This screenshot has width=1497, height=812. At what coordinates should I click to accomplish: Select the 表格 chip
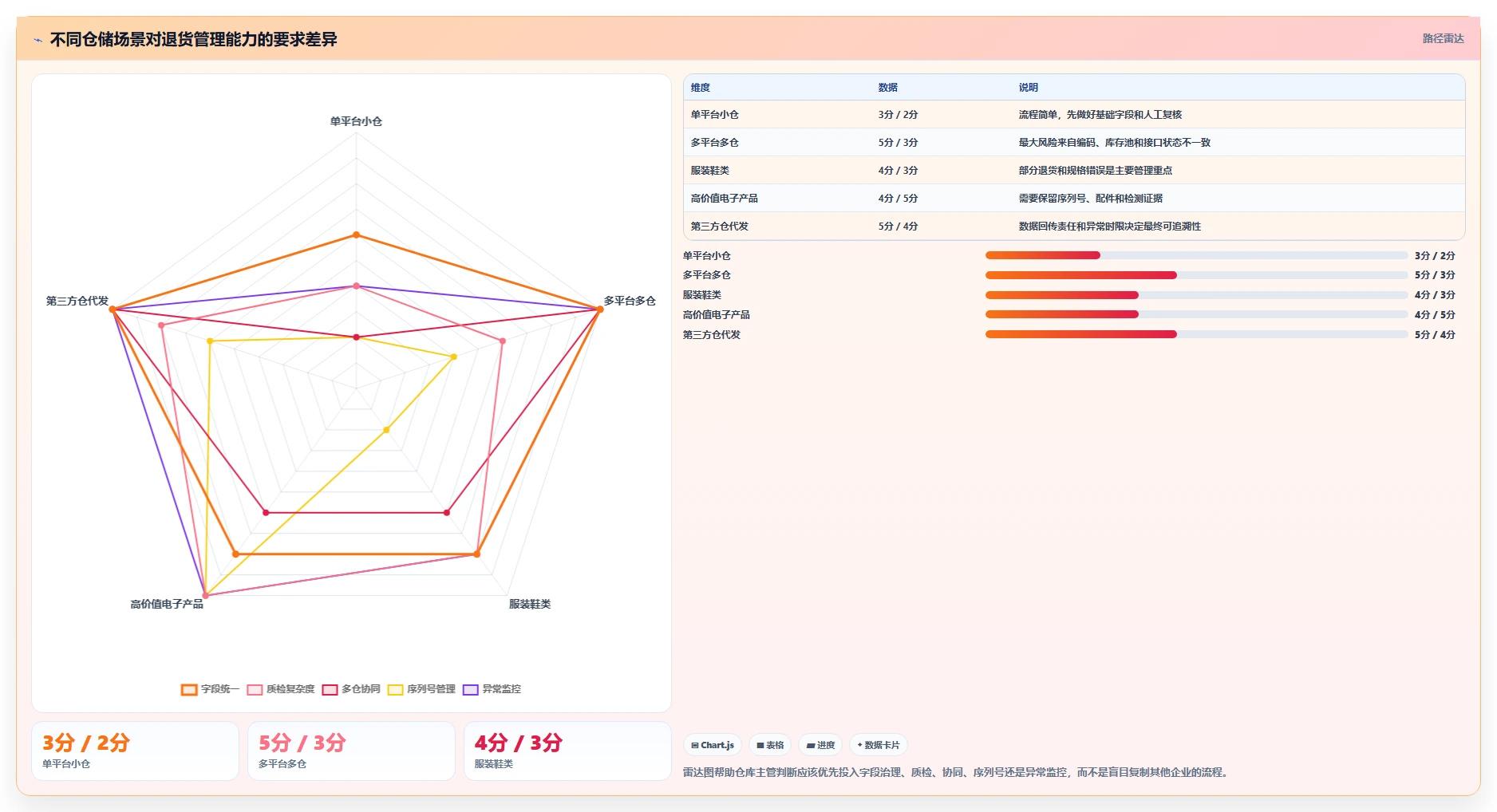tap(770, 745)
